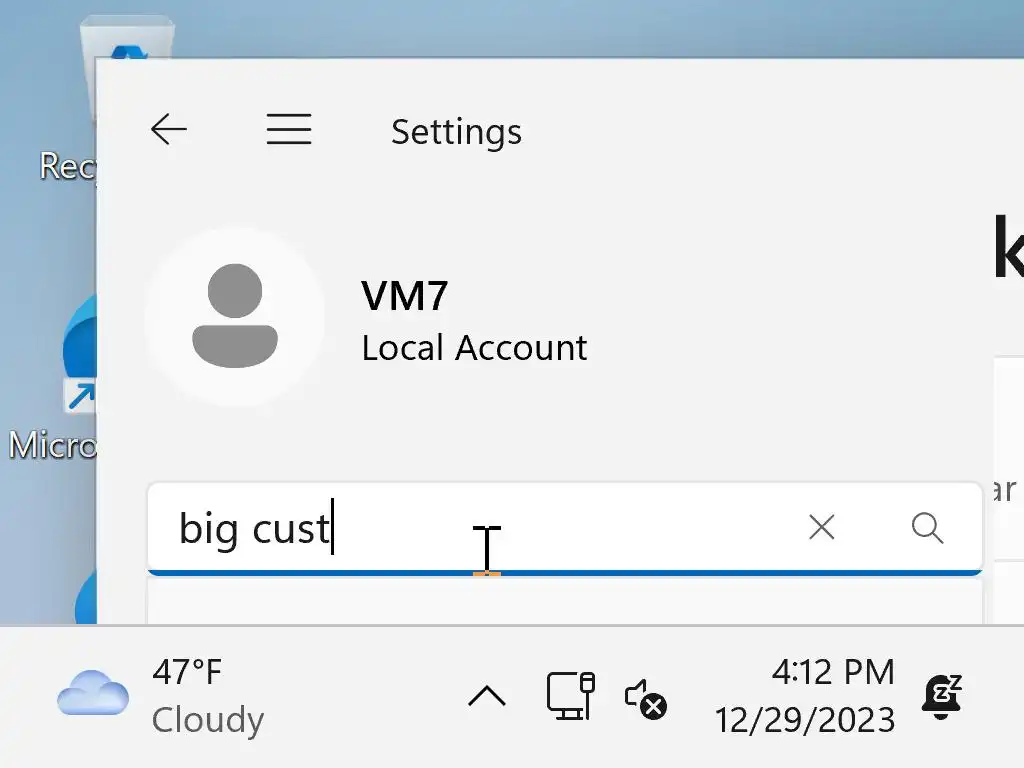Screen dimensions: 1024x768
Task: Click the date 12/29/2023 in taskbar
Action: 804,720
